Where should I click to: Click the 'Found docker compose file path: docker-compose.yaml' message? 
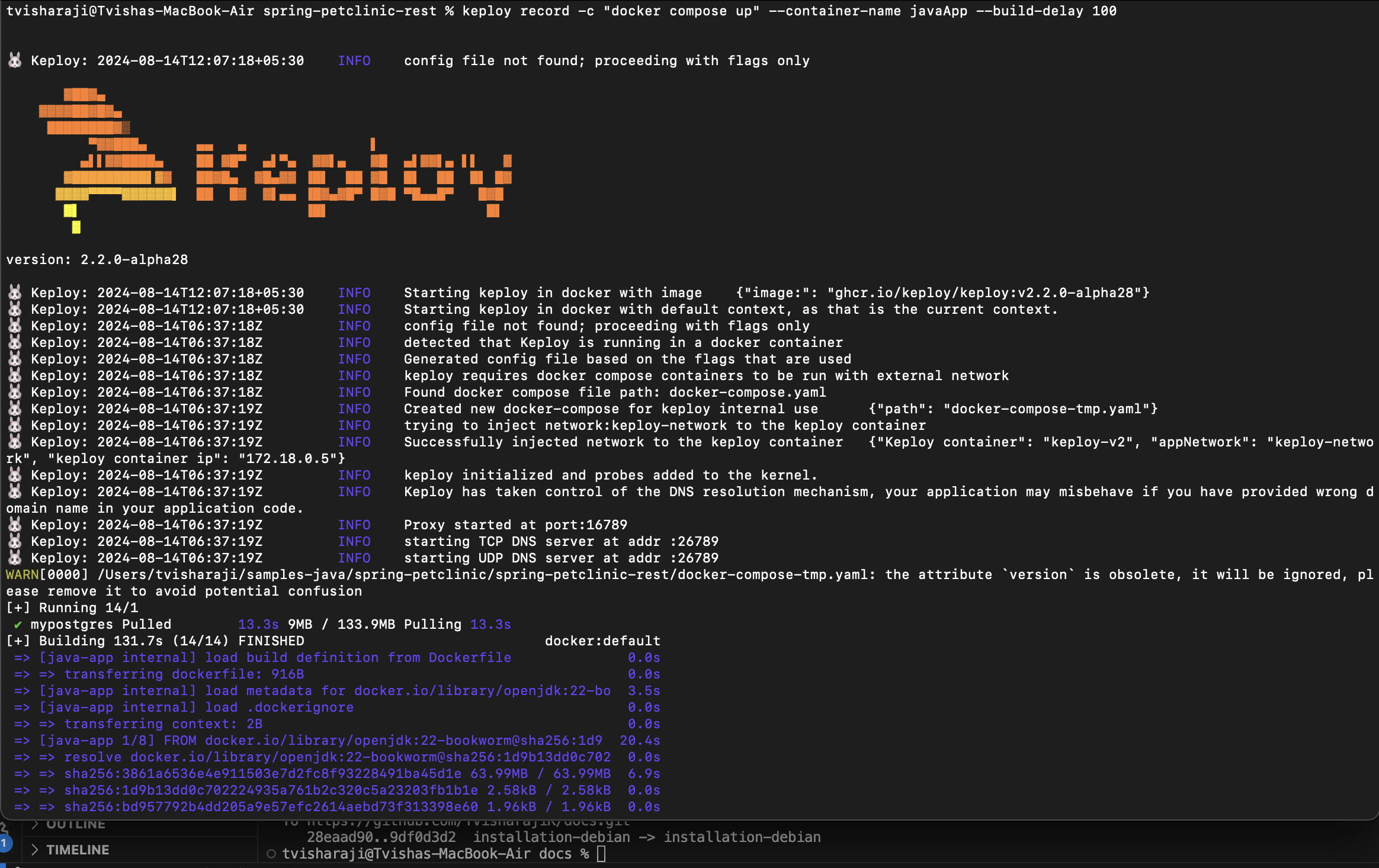click(615, 392)
